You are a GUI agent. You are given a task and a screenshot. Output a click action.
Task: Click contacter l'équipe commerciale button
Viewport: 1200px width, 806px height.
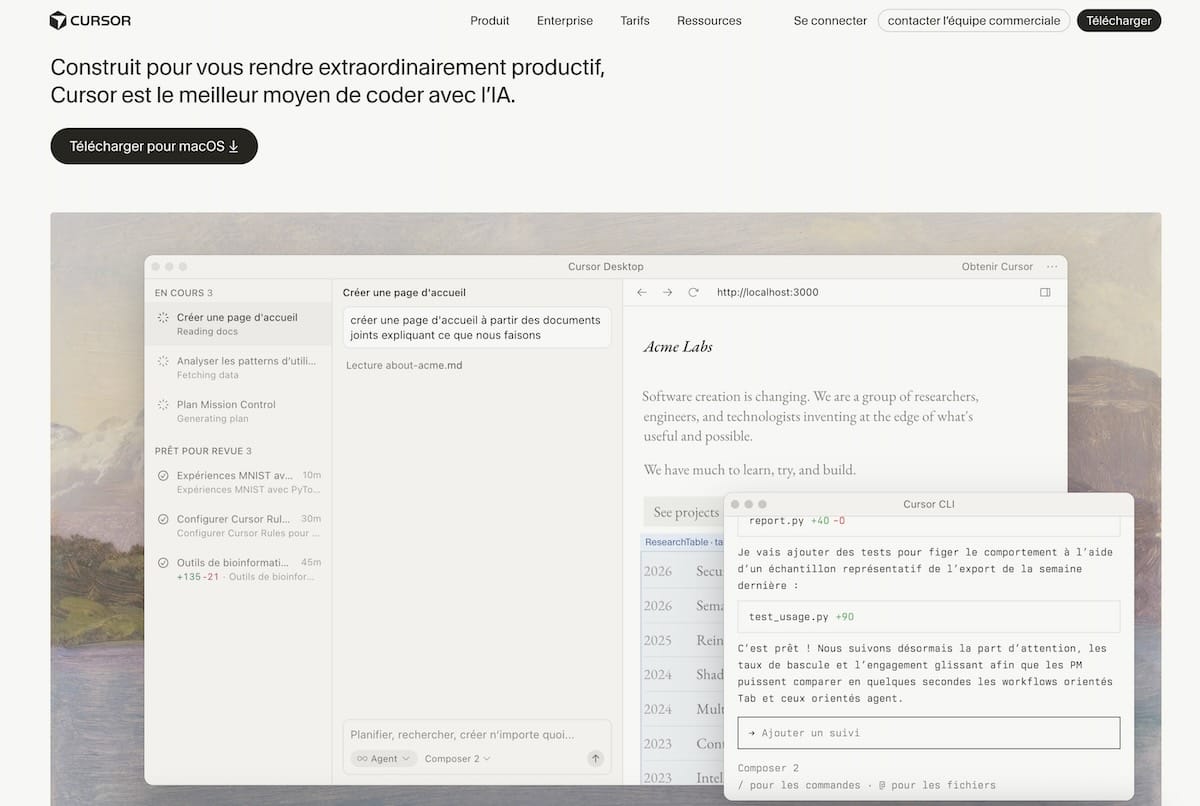(x=974, y=20)
